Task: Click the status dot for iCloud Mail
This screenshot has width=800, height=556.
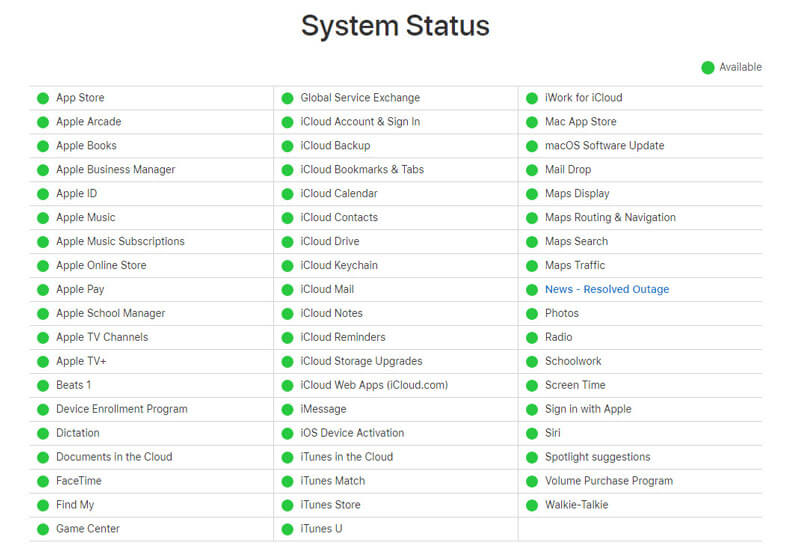Action: coord(287,290)
